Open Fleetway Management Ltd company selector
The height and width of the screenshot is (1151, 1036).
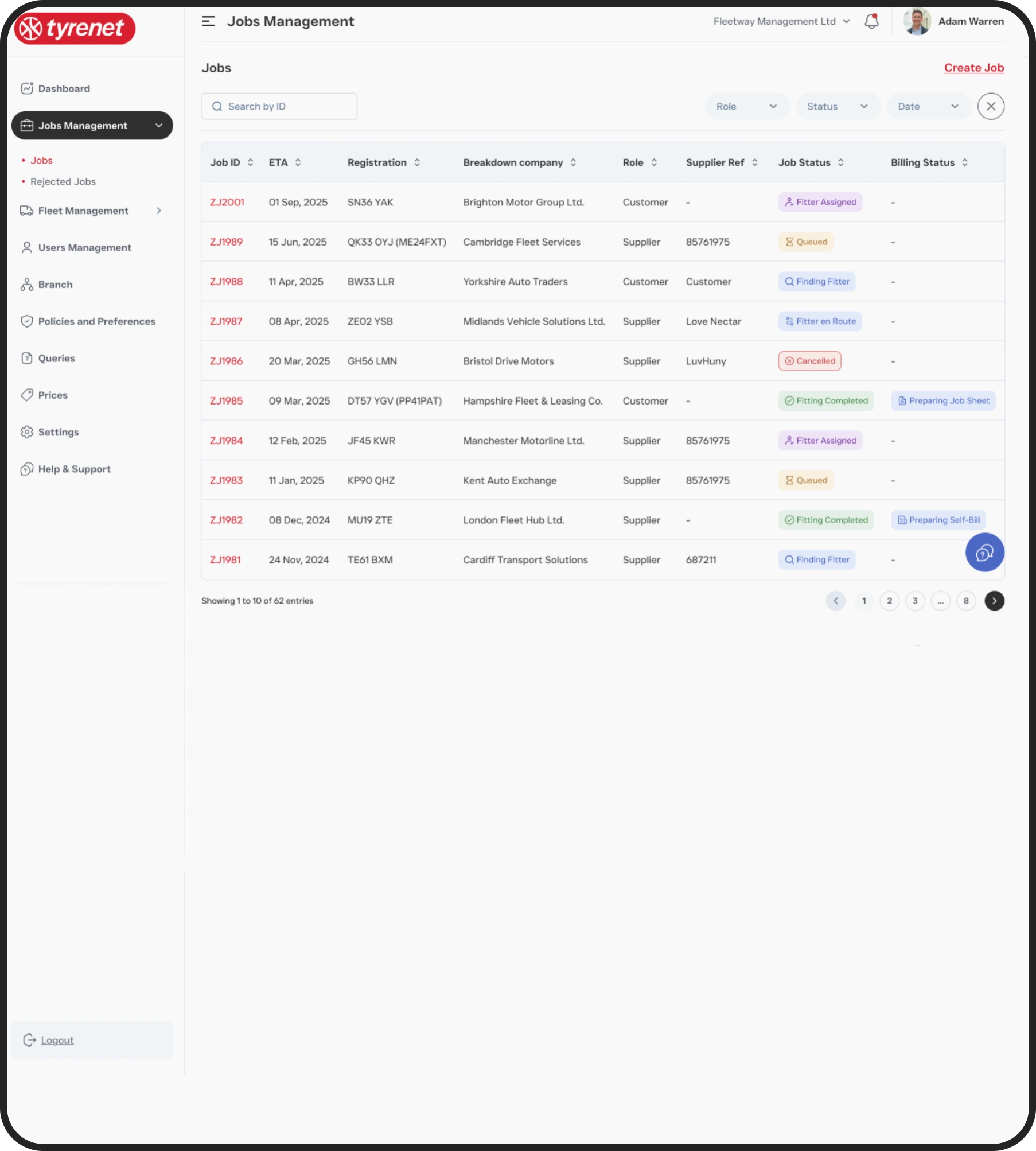click(781, 21)
